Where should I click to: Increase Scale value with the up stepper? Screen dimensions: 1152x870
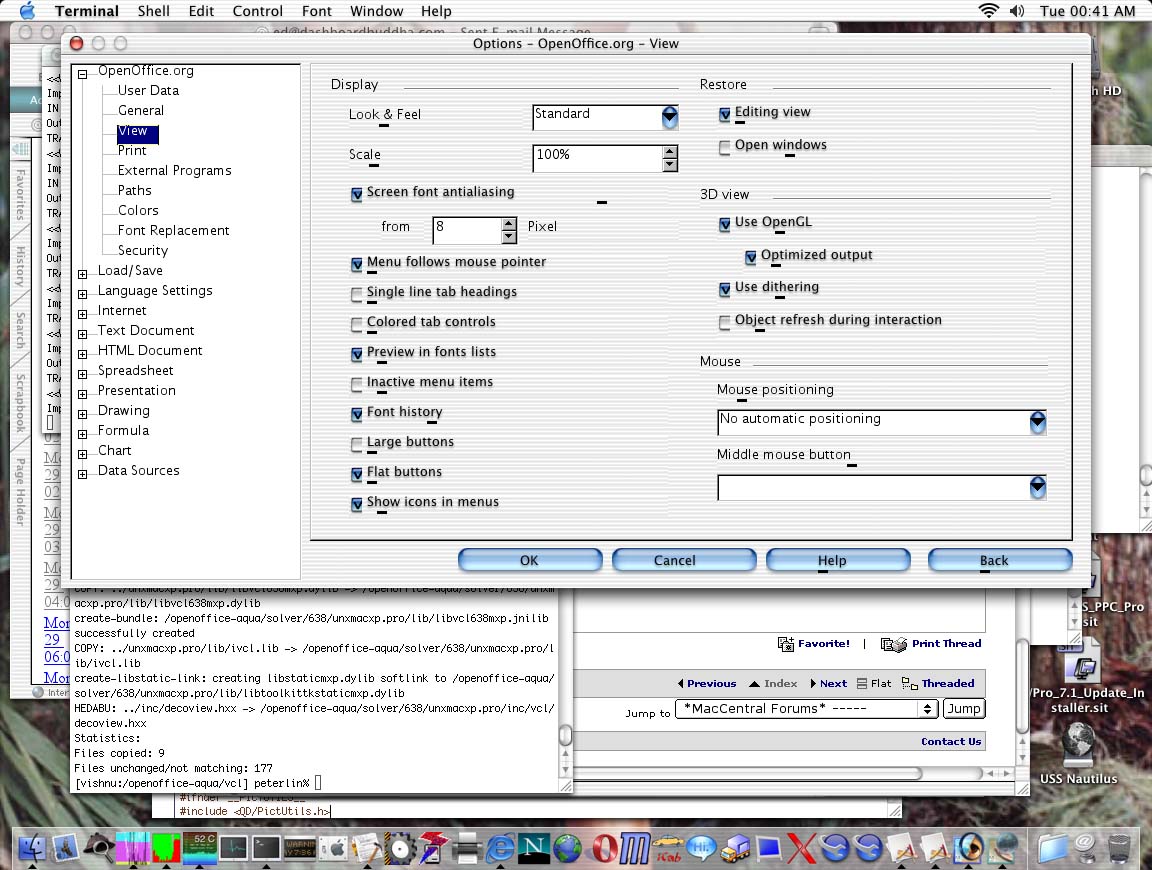pos(669,152)
